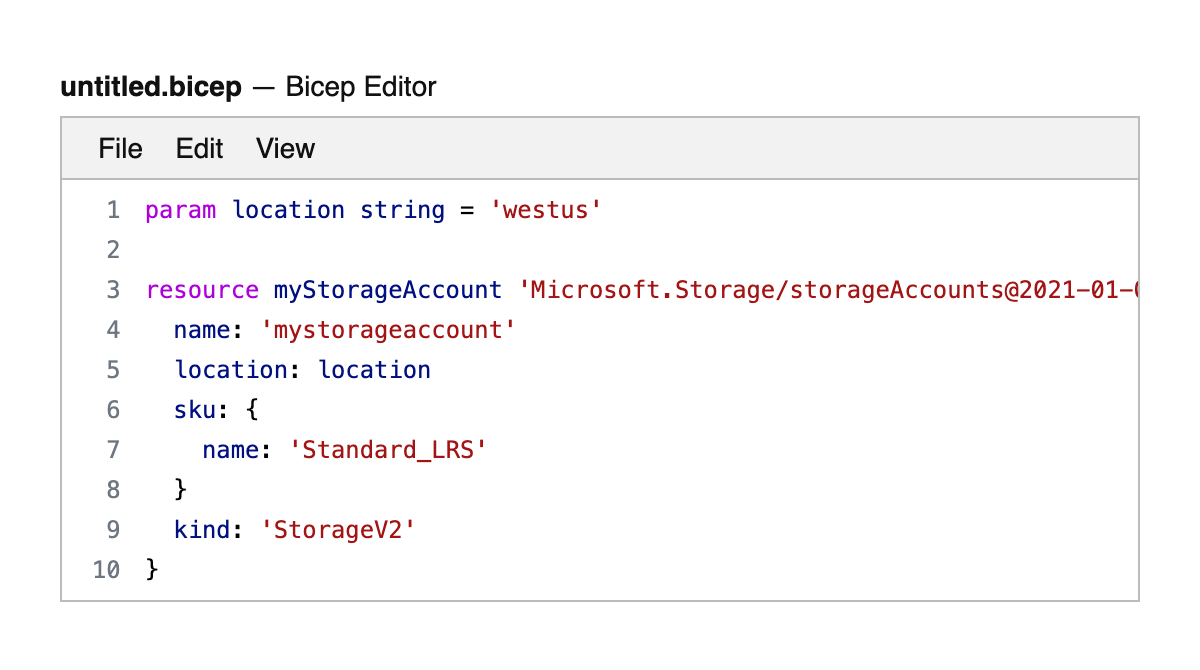Click line number 10 in gutter

click(x=106, y=570)
